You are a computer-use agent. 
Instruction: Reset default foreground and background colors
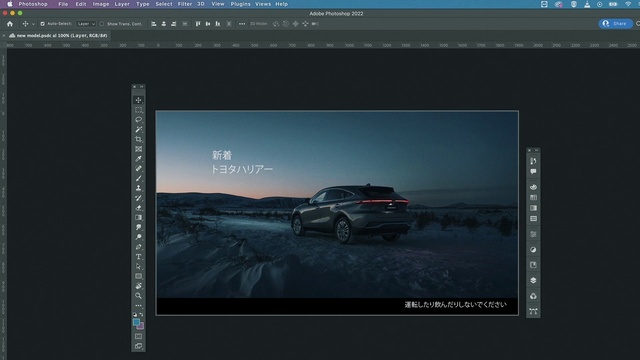[135, 315]
